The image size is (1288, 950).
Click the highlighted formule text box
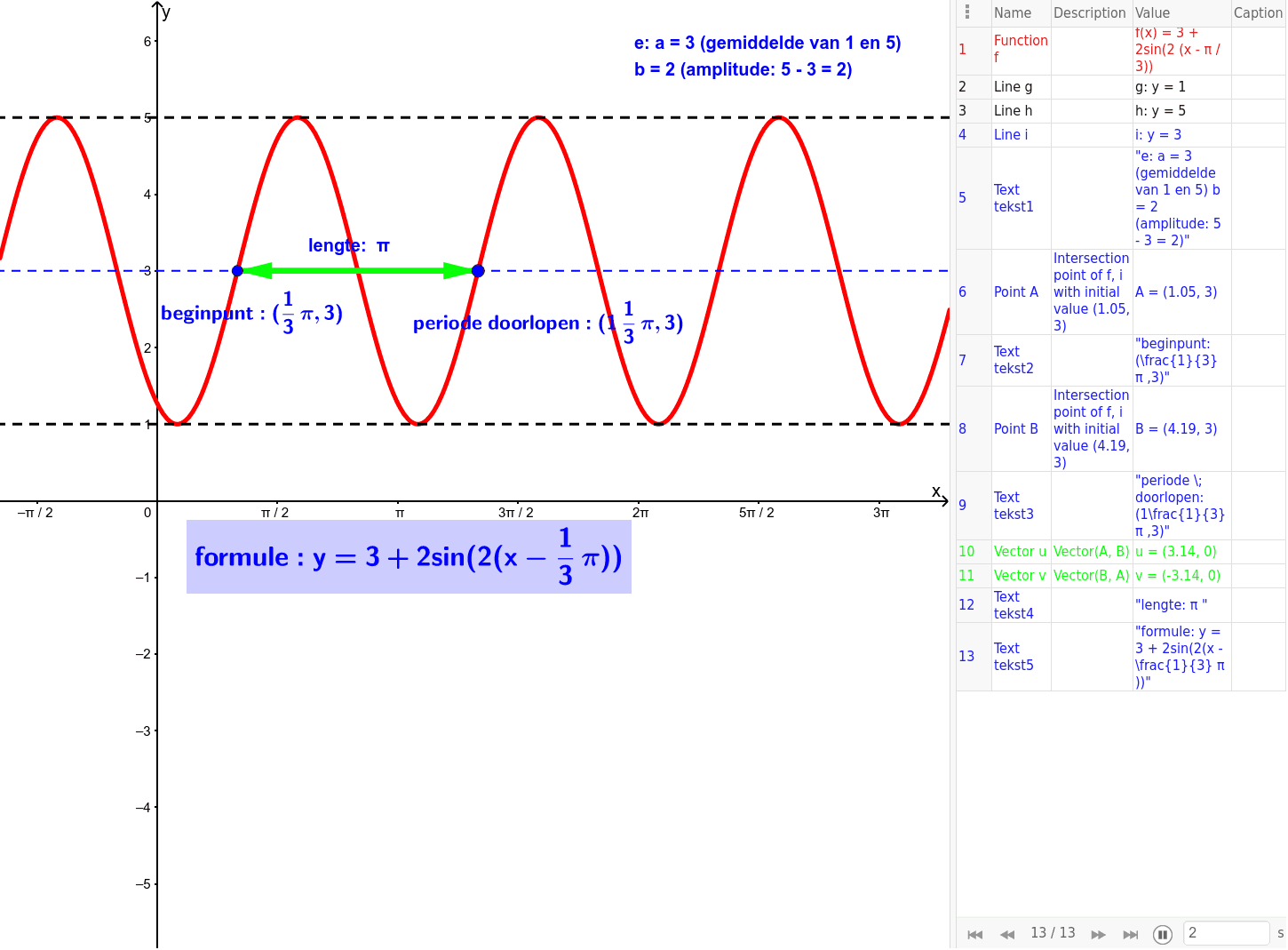point(408,556)
